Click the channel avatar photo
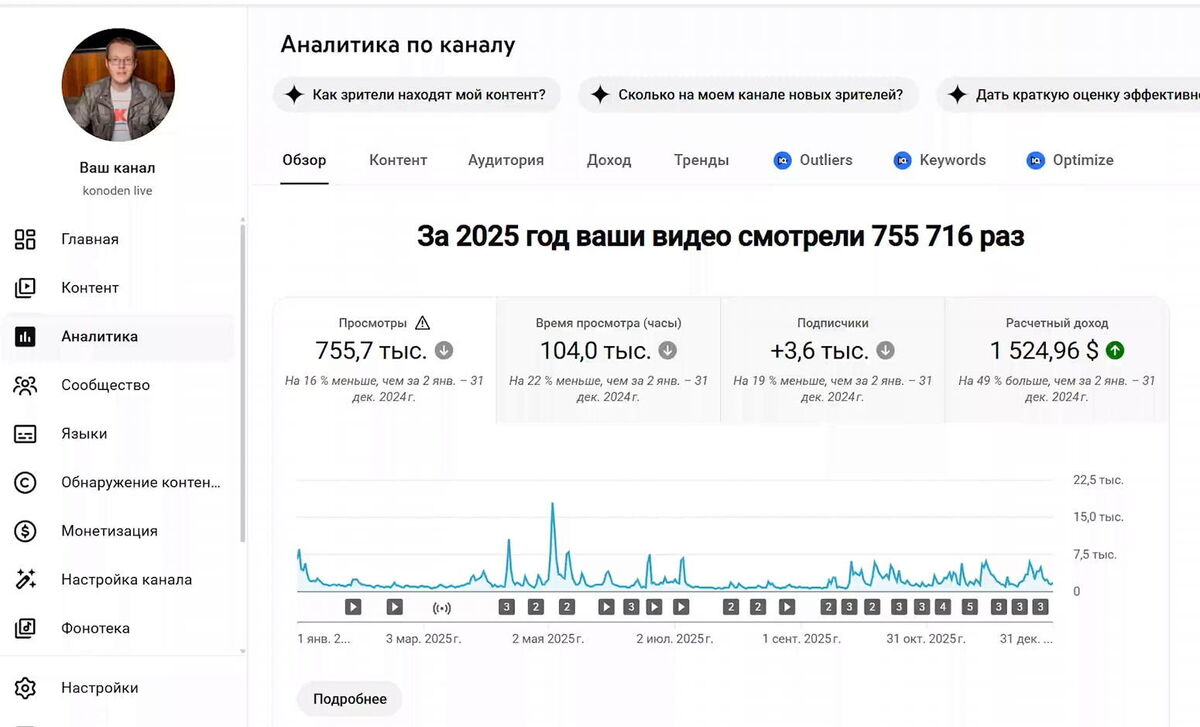 click(x=117, y=85)
